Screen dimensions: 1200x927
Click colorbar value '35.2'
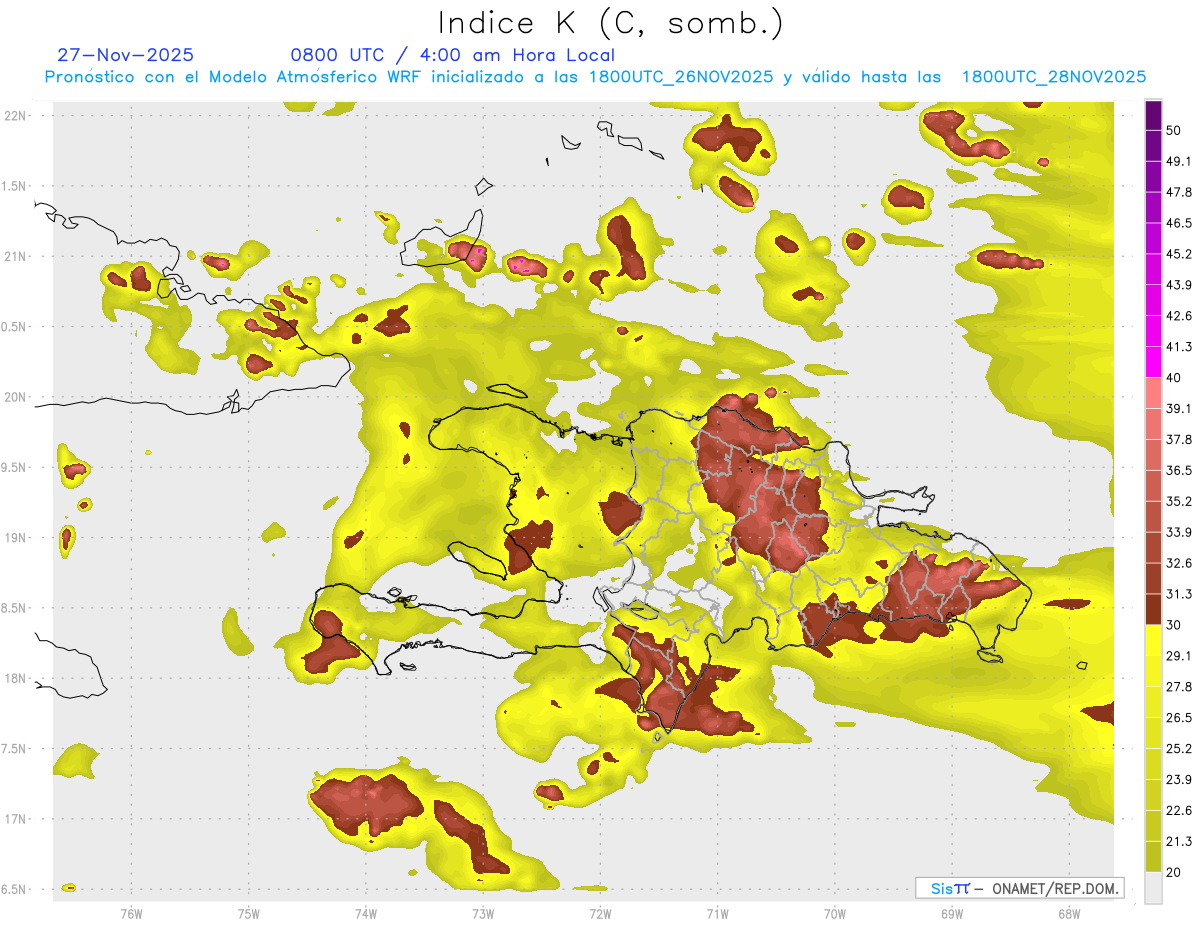click(x=1179, y=501)
